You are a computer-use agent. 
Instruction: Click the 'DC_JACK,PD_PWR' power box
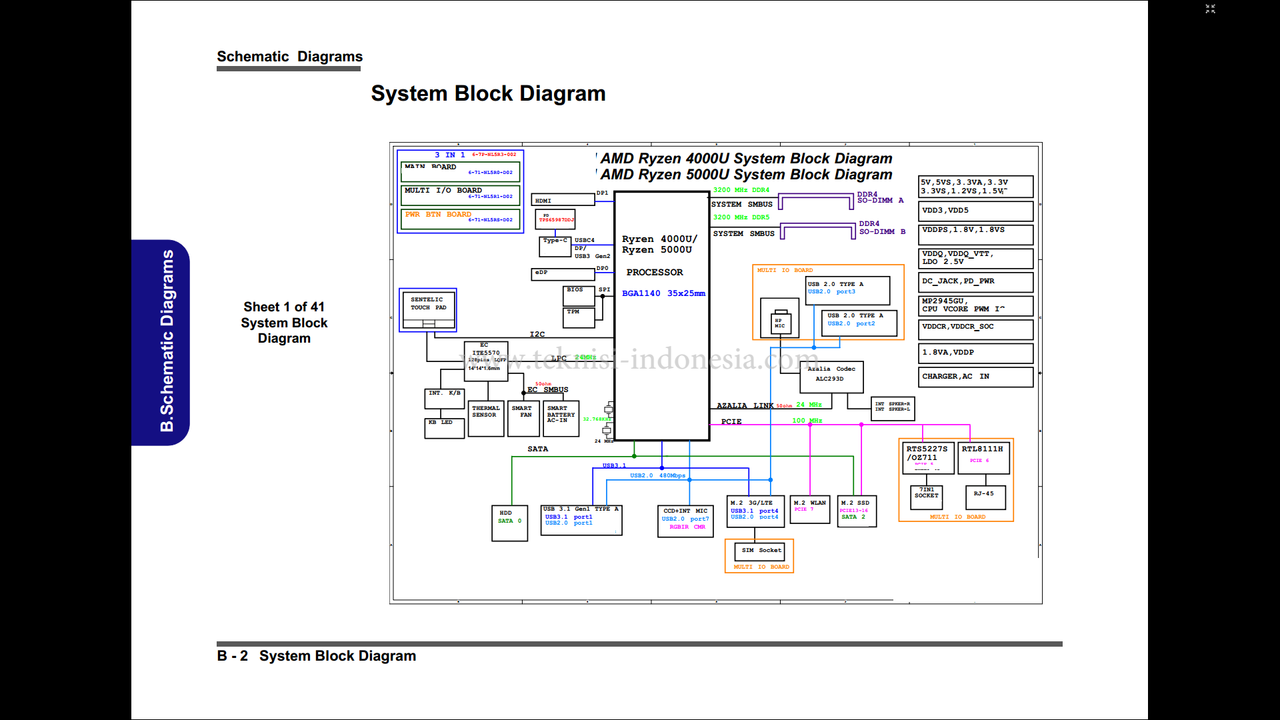pyautogui.click(x=977, y=282)
